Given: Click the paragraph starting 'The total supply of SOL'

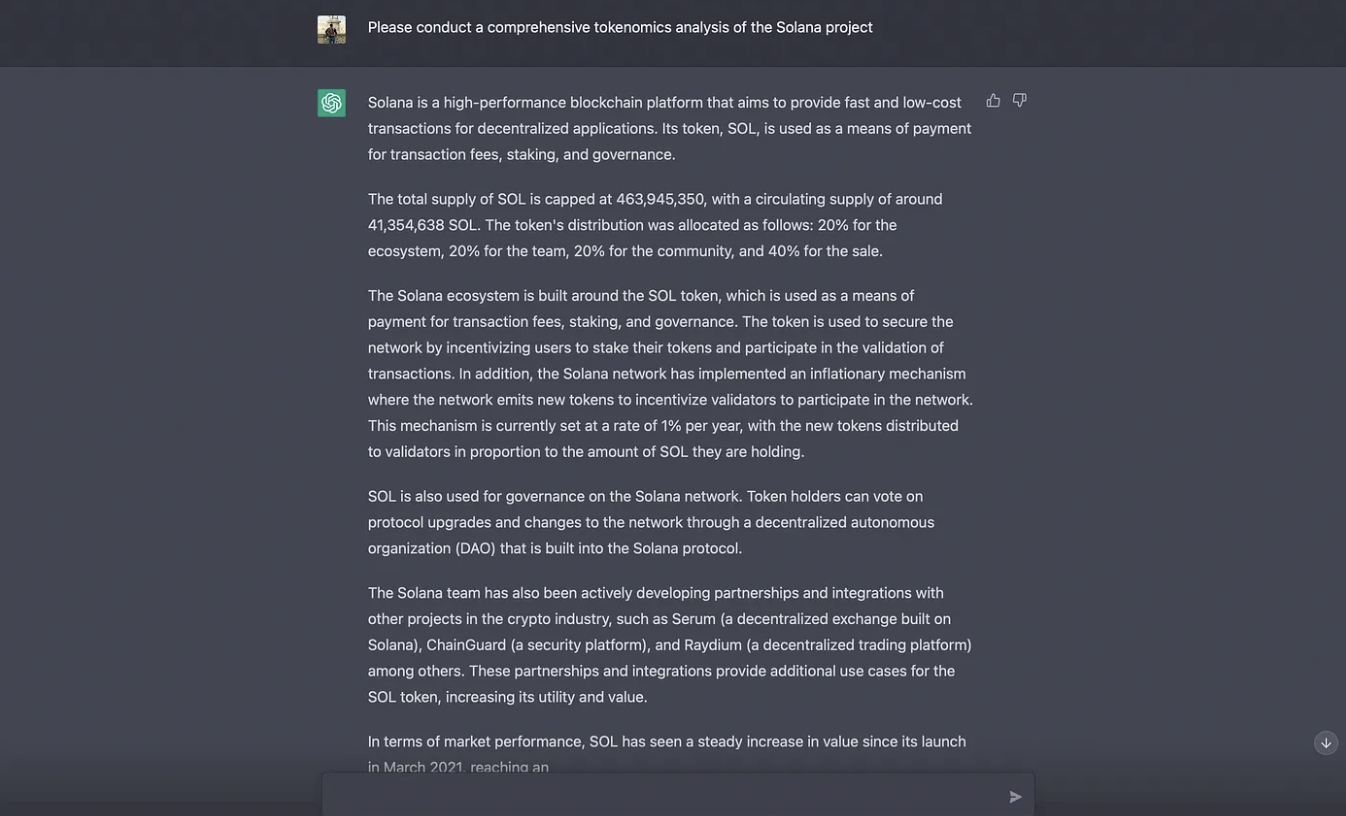Looking at the screenshot, I should [x=656, y=225].
